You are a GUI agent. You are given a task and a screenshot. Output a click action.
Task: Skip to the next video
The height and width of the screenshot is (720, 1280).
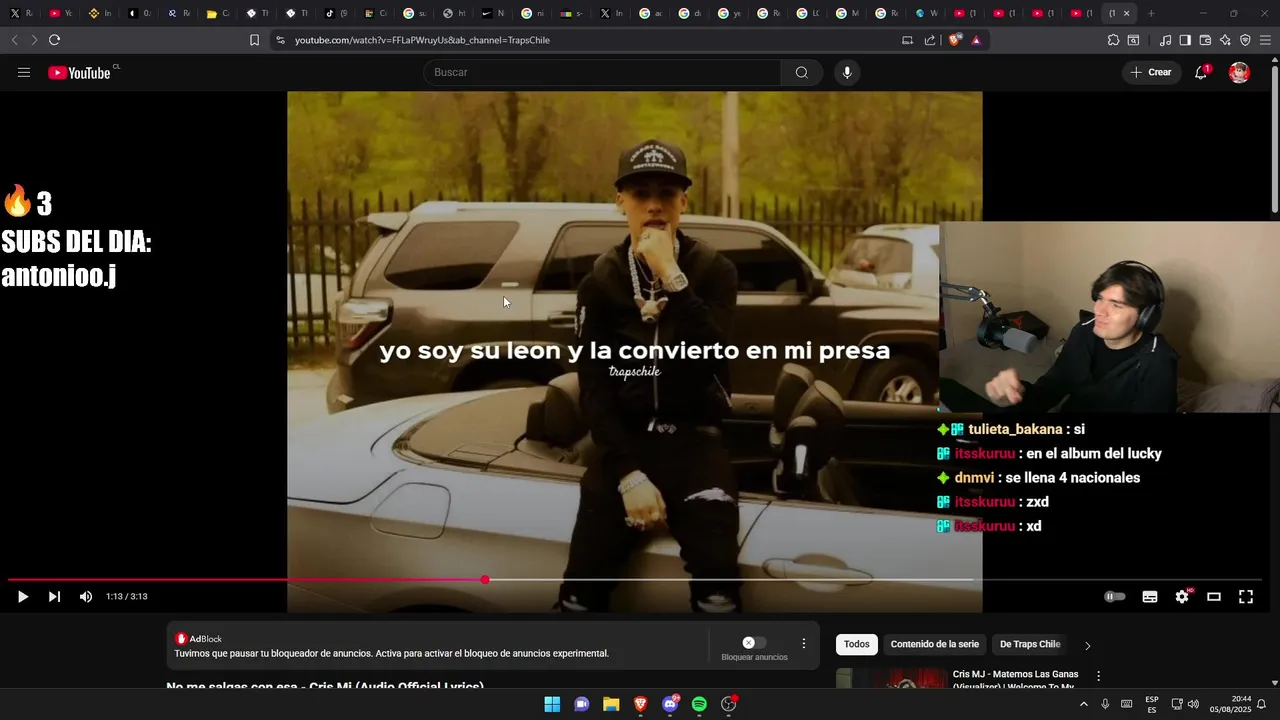[x=54, y=597]
